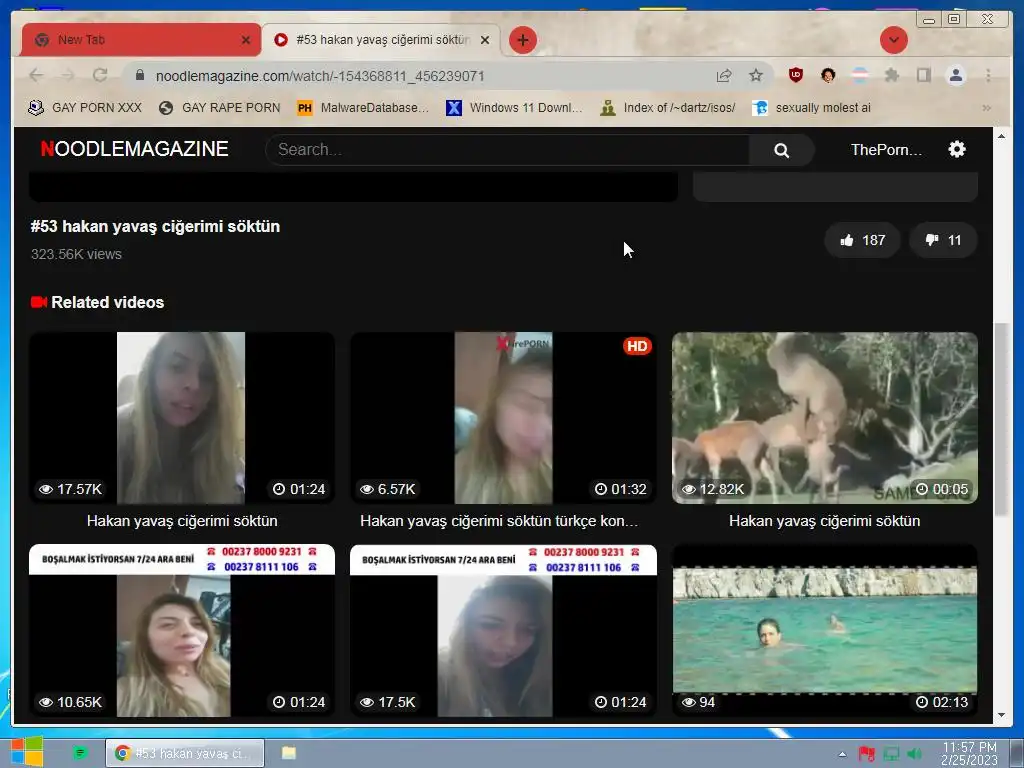
Task: Open the uBlock Origin extension
Action: (795, 75)
